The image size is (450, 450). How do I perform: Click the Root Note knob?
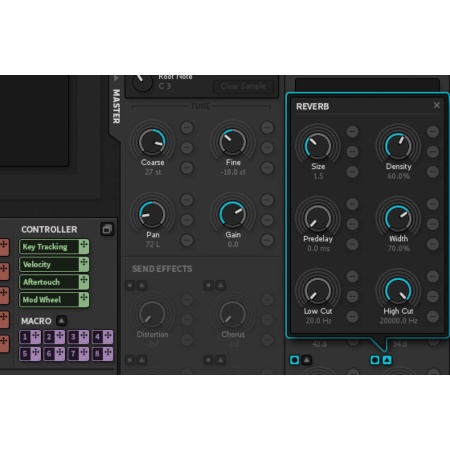[142, 83]
